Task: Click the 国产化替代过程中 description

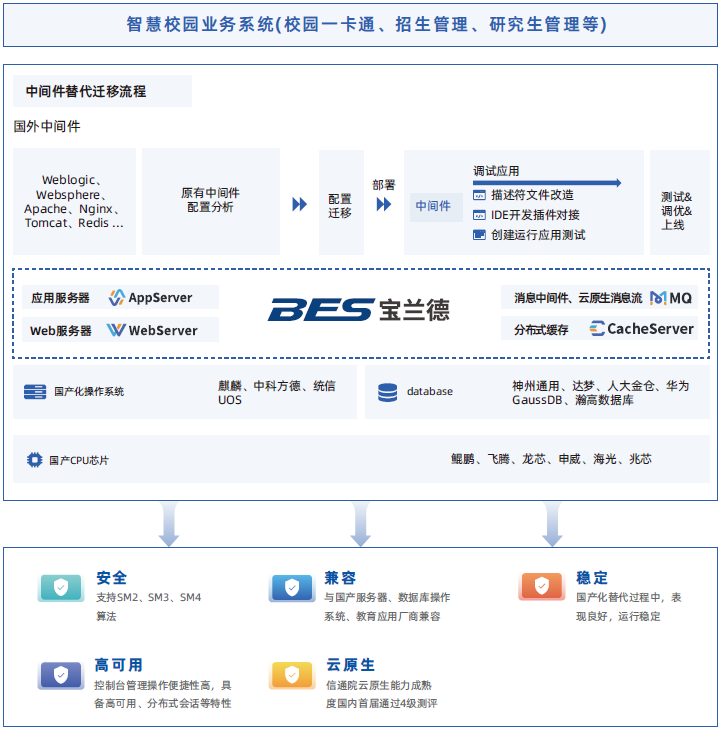Action: pyautogui.click(x=628, y=607)
